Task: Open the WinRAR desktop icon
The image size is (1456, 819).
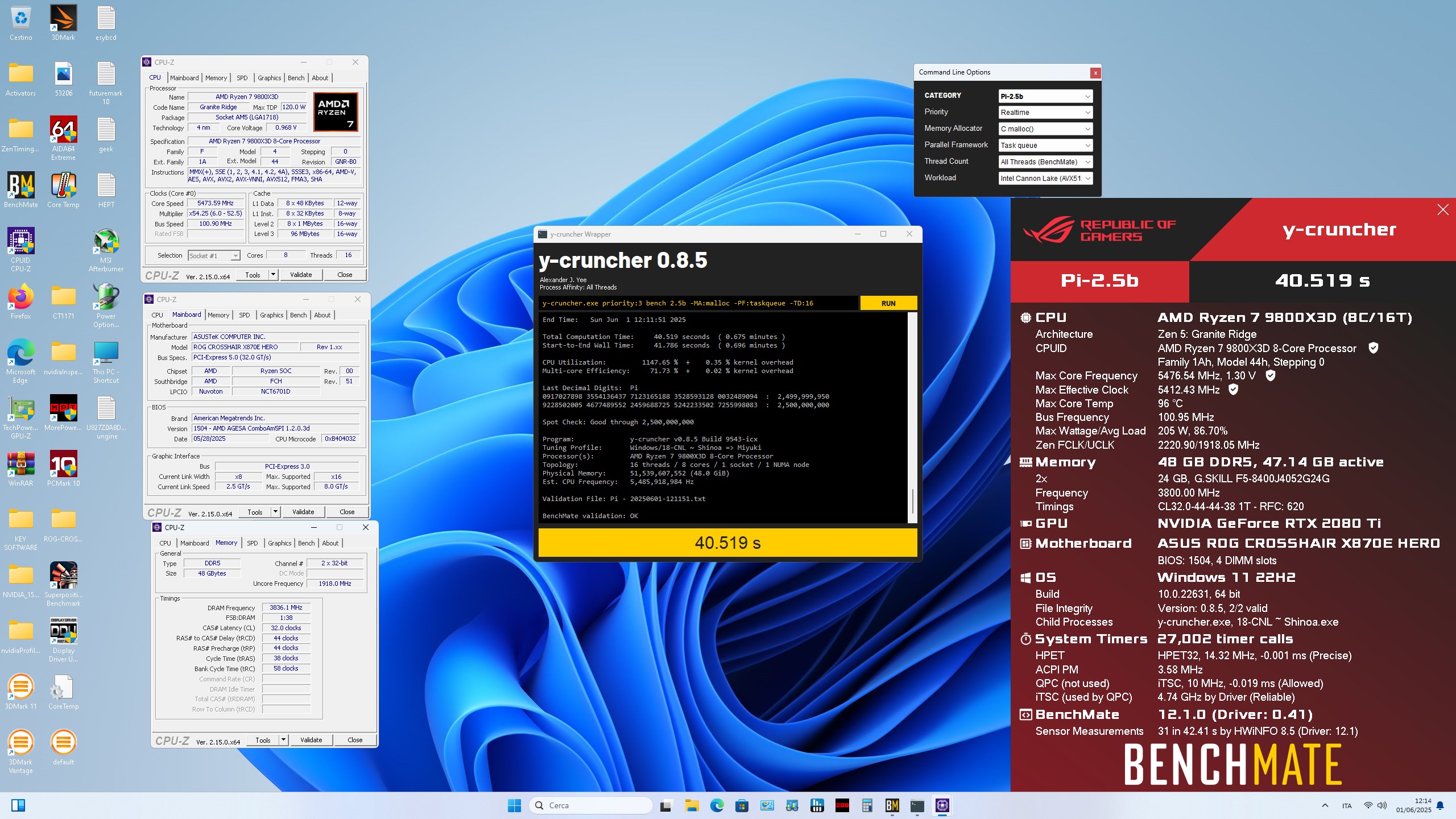Action: point(20,469)
